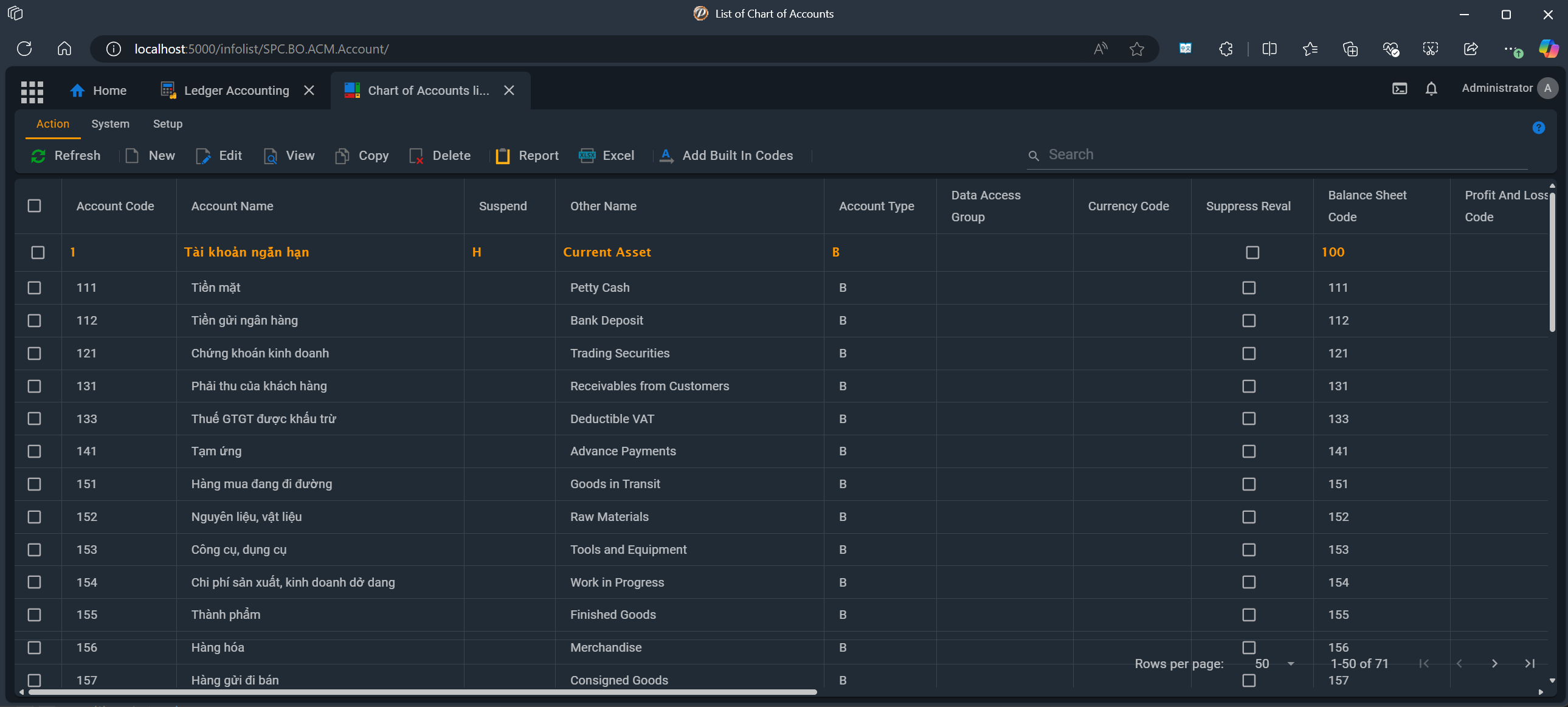Select the row for account 111
The height and width of the screenshot is (707, 1568).
click(35, 288)
